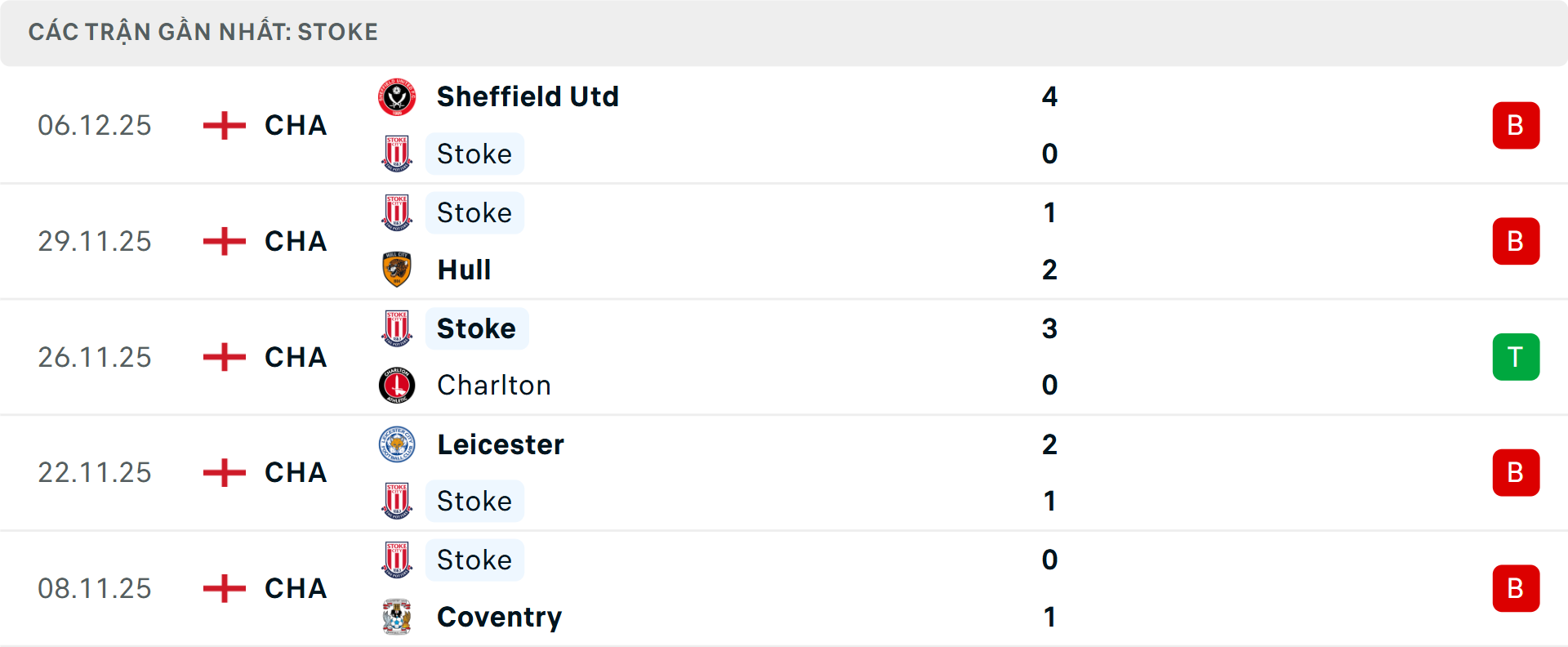Click red B badge for Sheffield Utd match
Image resolution: width=1568 pixels, height=647 pixels.
[1516, 126]
